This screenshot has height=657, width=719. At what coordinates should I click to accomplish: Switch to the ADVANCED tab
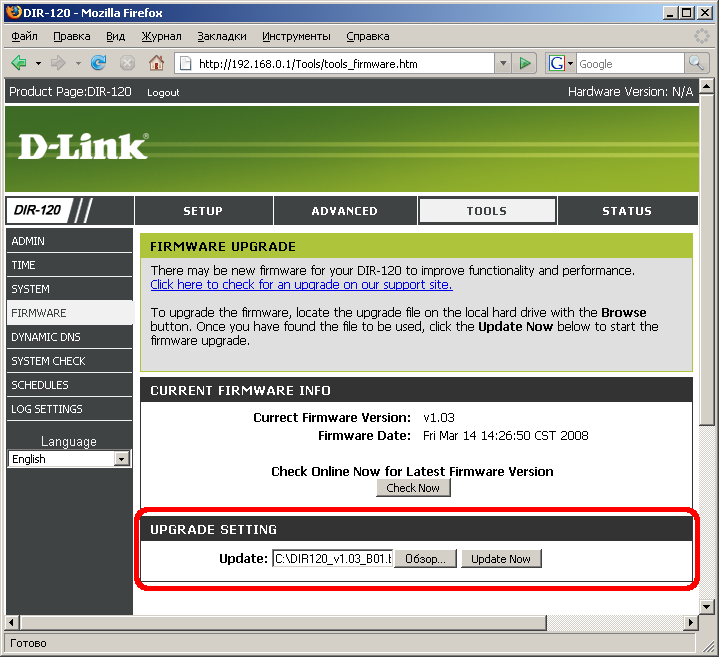coord(345,211)
